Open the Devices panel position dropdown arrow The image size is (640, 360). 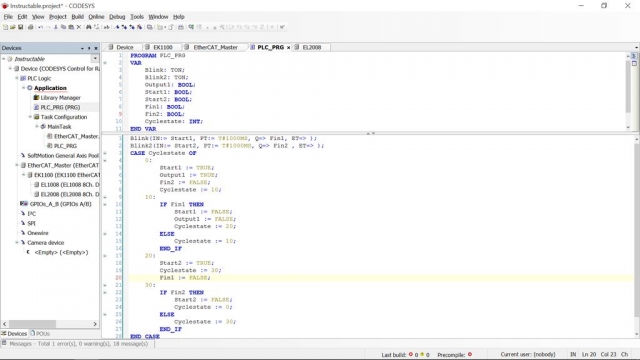point(82,48)
